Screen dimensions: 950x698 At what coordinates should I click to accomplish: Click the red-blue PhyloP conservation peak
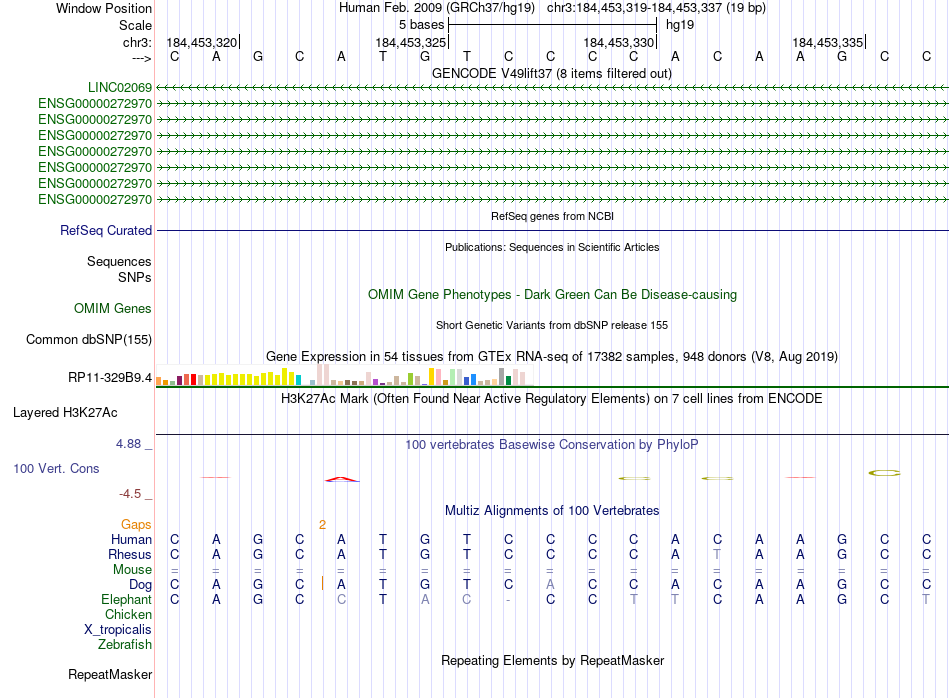(342, 479)
